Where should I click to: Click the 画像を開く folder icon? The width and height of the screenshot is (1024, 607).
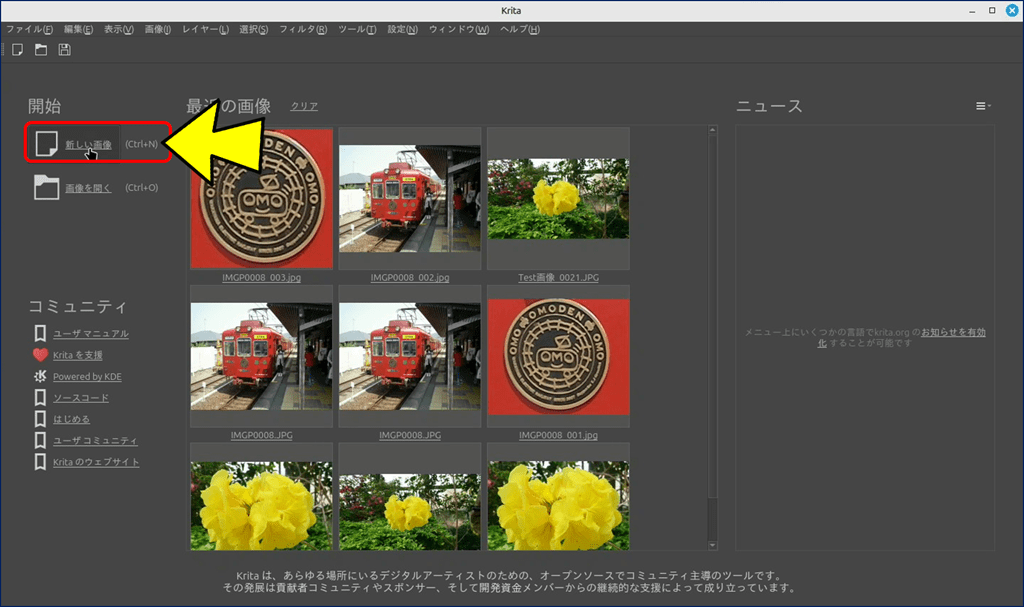[46, 188]
